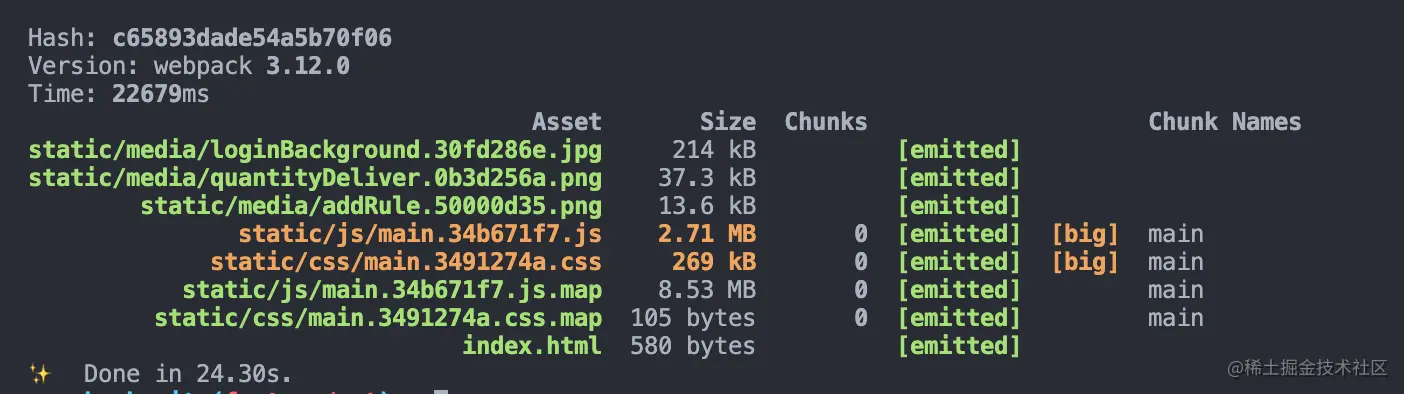Image resolution: width=1404 pixels, height=394 pixels.
Task: Click the Chunks column header
Action: [826, 122]
